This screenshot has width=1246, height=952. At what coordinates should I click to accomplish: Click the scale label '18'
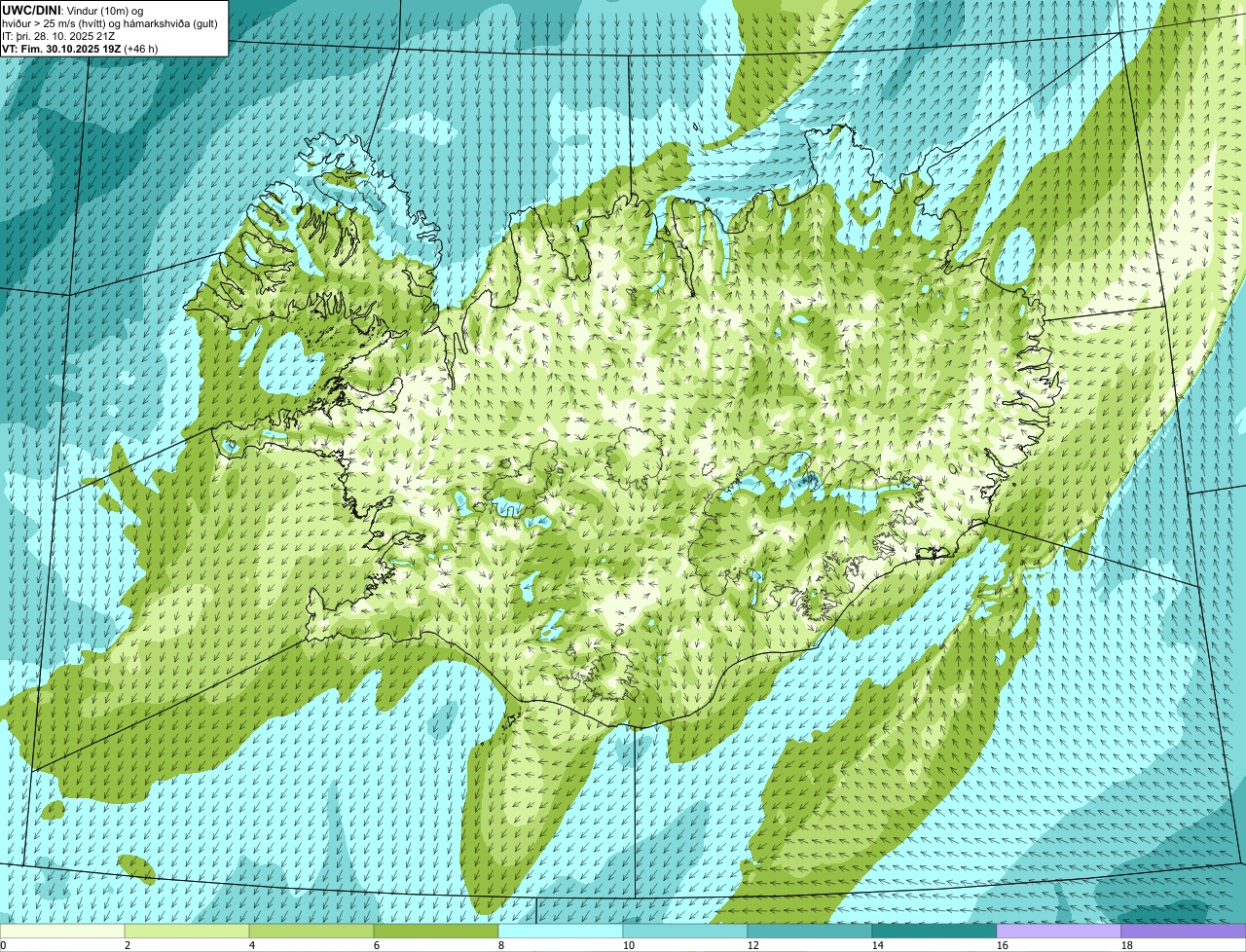tap(1127, 945)
